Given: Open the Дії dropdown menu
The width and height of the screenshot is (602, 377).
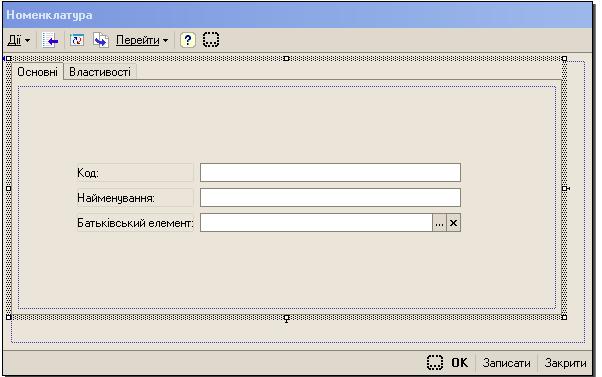Looking at the screenshot, I should (x=18, y=40).
